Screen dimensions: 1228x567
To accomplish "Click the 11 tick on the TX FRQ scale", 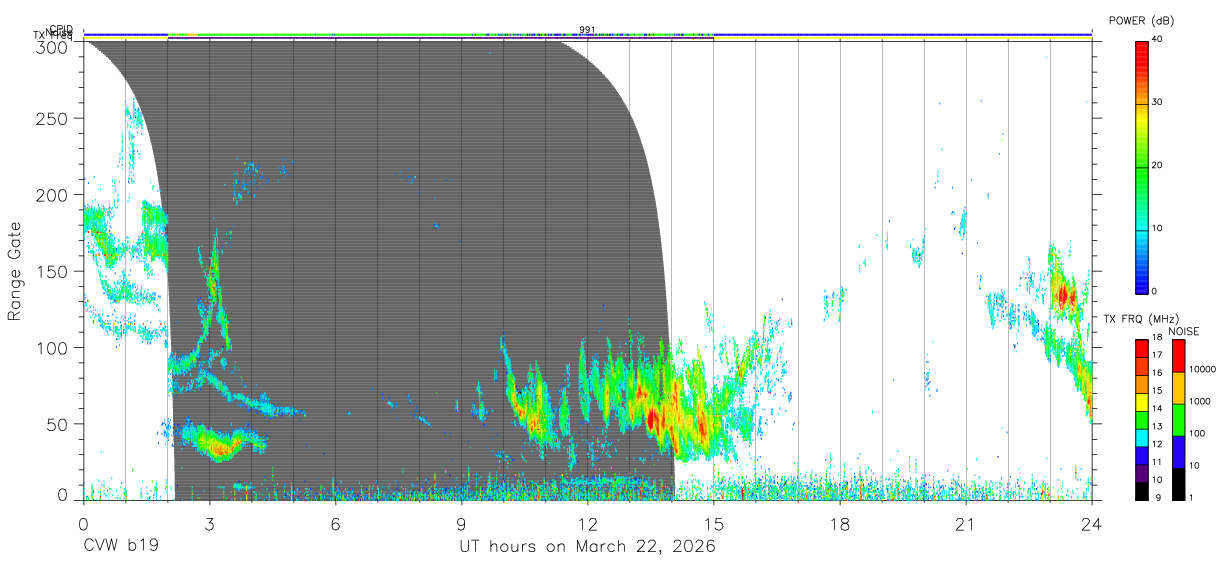I will point(1157,462).
